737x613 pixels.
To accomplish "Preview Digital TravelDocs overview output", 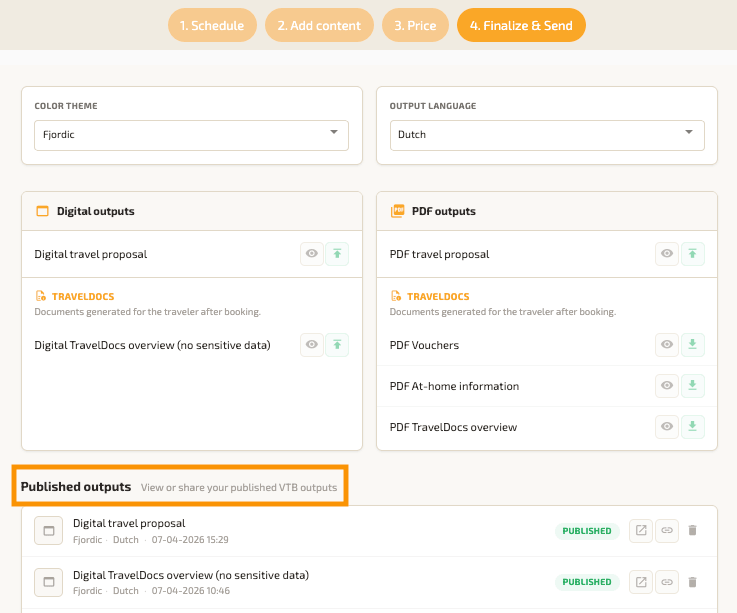I will [x=312, y=345].
